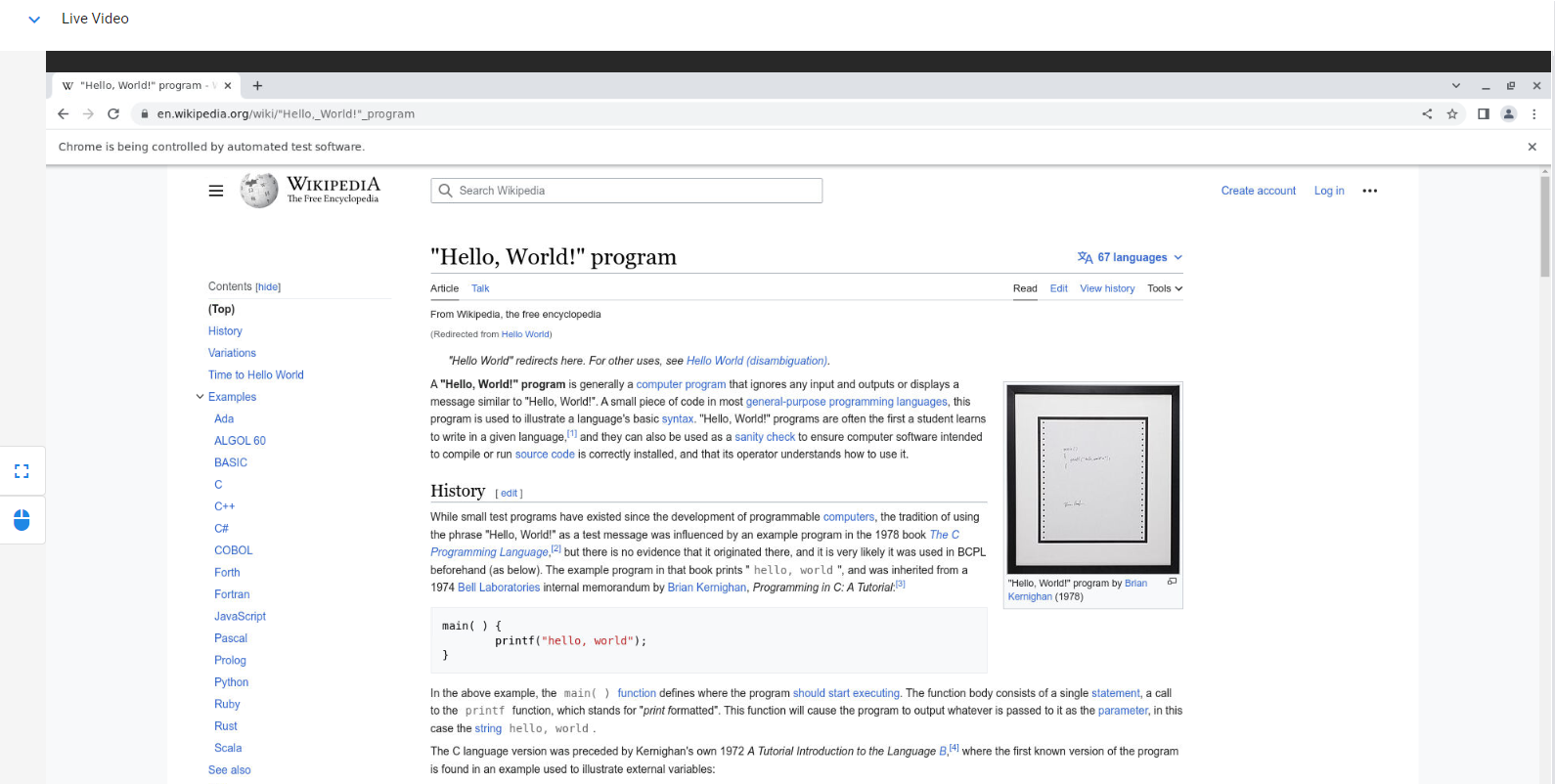Screen dimensions: 1555x784
Task: Open Wikipedia hamburger main menu
Action: (x=216, y=191)
